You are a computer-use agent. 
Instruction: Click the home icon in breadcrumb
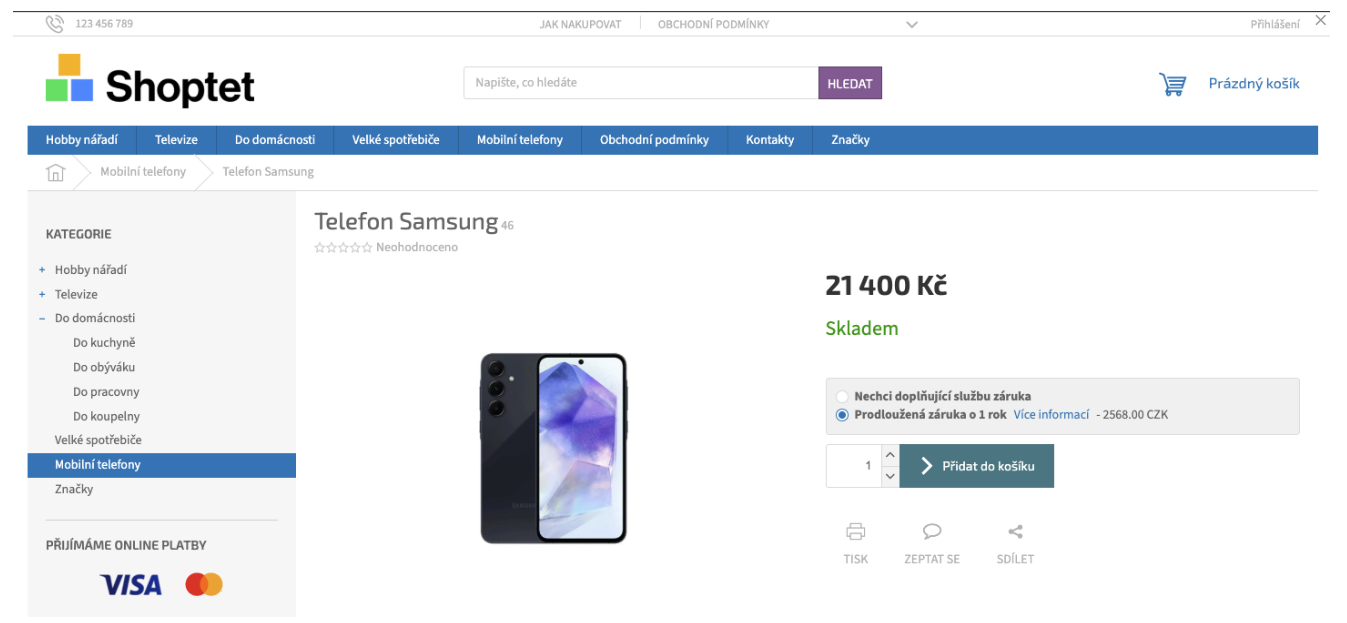tap(56, 172)
